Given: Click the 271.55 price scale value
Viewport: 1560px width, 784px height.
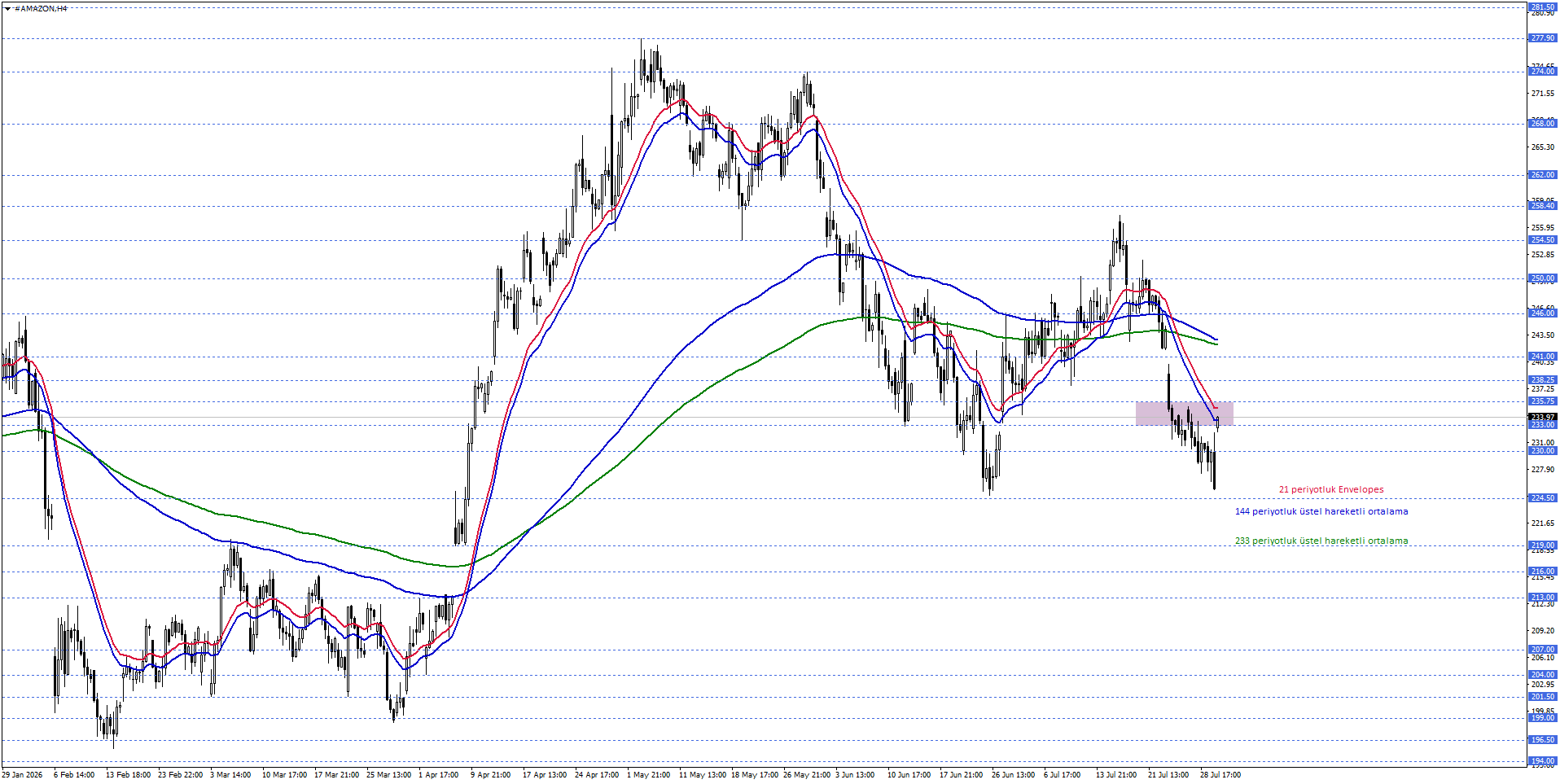Looking at the screenshot, I should [1543, 94].
